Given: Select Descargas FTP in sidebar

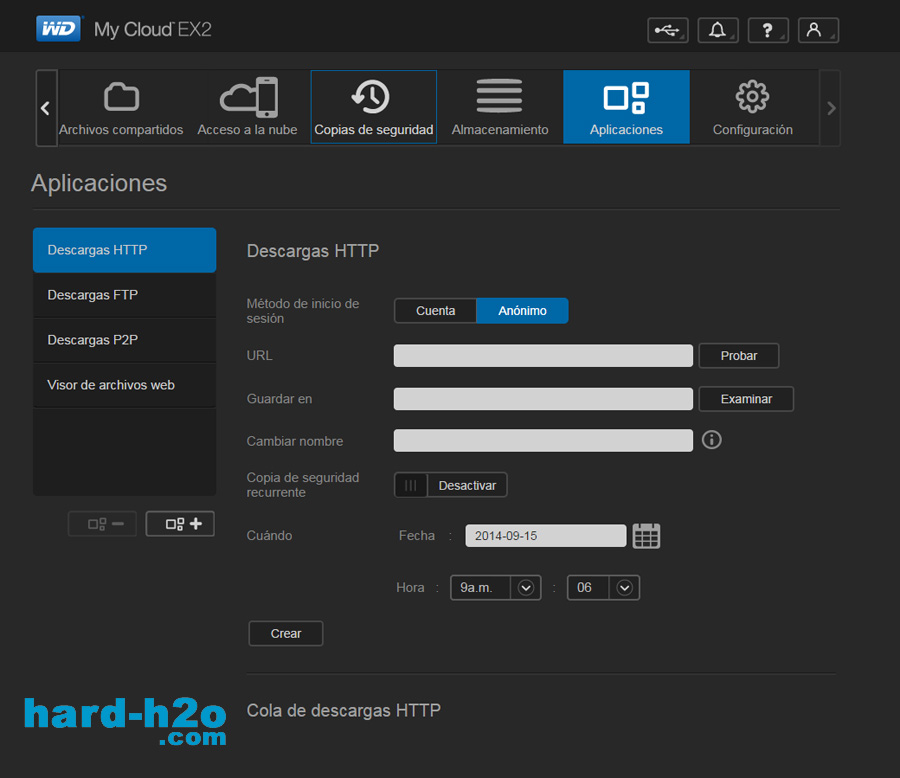Looking at the screenshot, I should tap(125, 295).
